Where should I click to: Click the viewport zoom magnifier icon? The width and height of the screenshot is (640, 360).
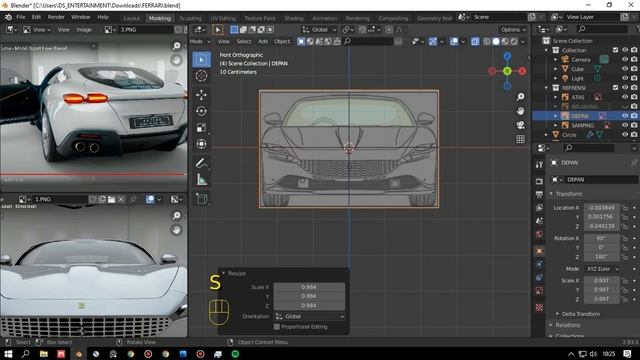click(x=520, y=97)
